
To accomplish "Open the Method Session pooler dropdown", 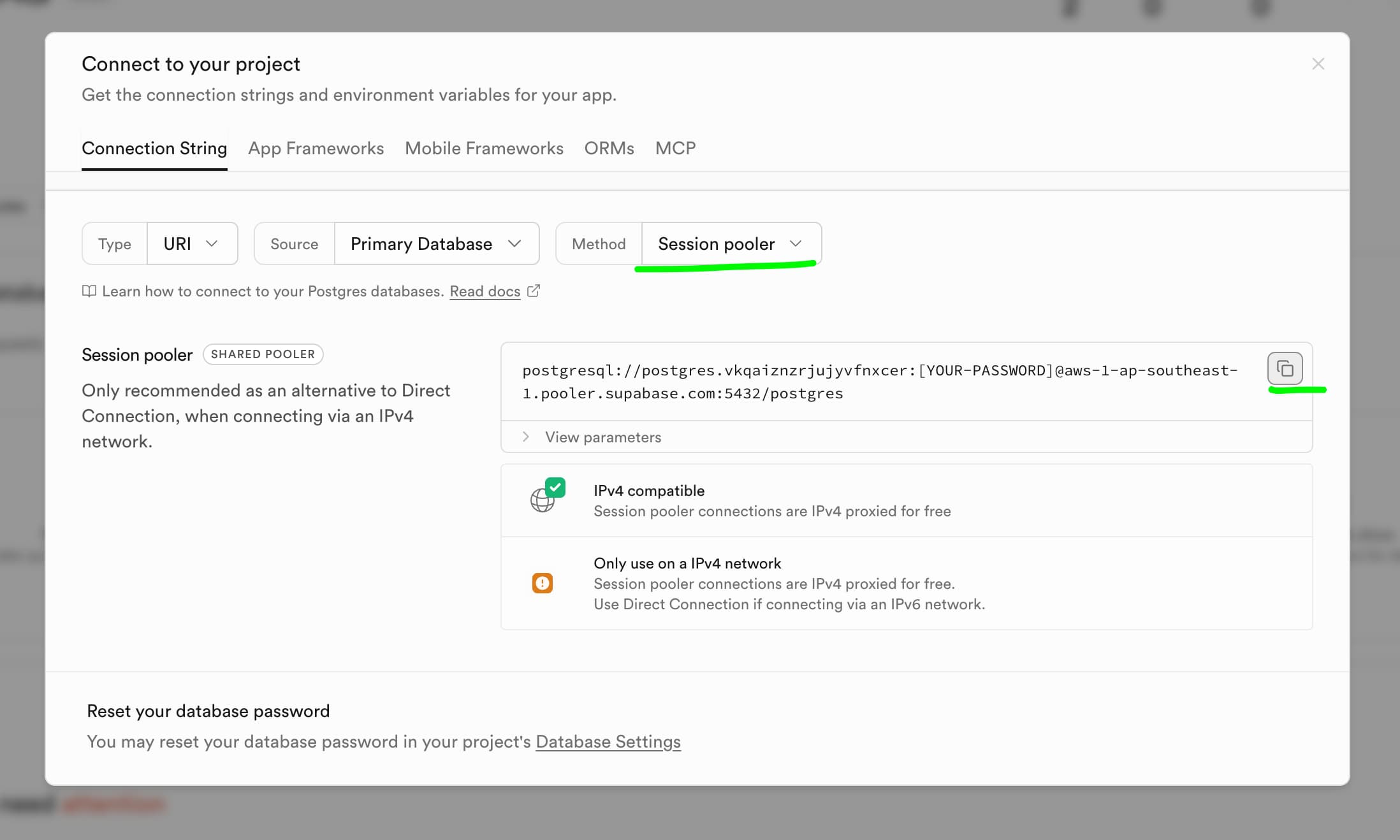I will (730, 243).
